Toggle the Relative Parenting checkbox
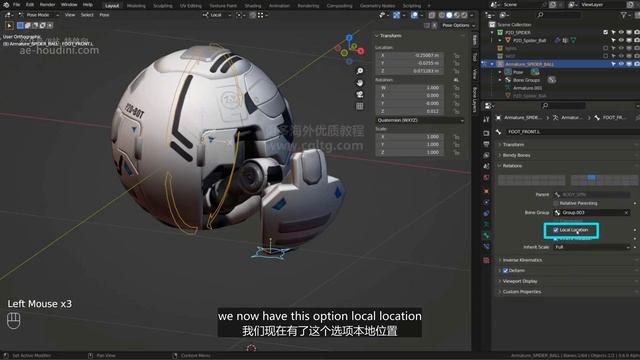The image size is (640, 360). (556, 203)
